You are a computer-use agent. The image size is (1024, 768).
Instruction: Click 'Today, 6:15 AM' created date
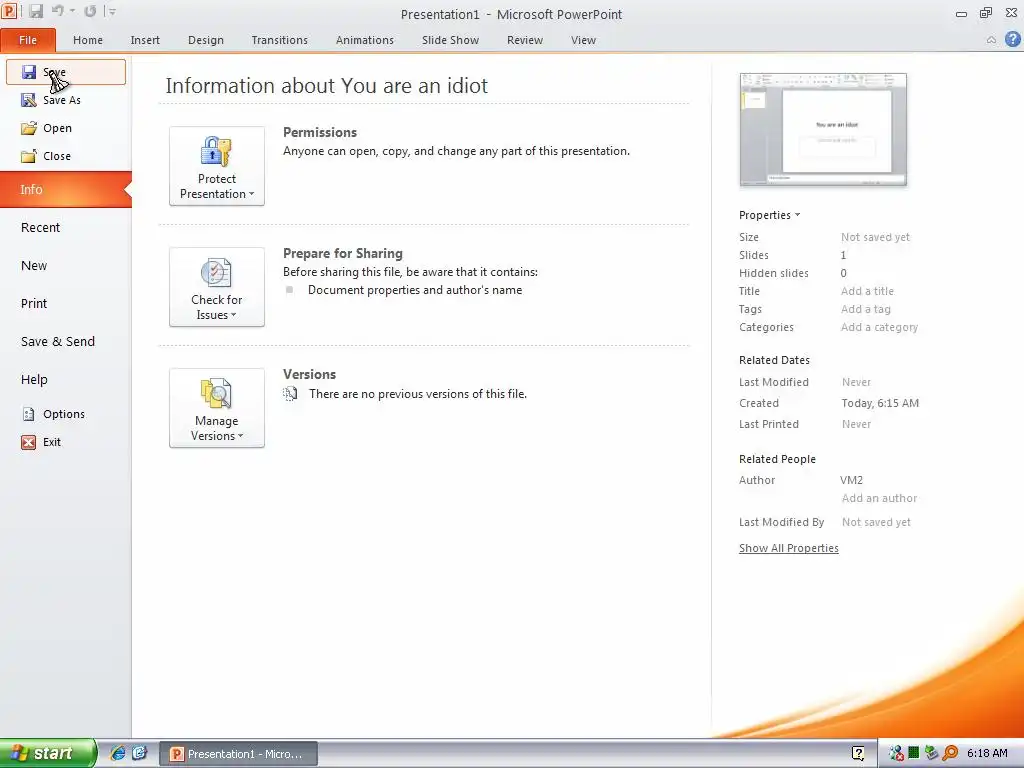coord(880,403)
